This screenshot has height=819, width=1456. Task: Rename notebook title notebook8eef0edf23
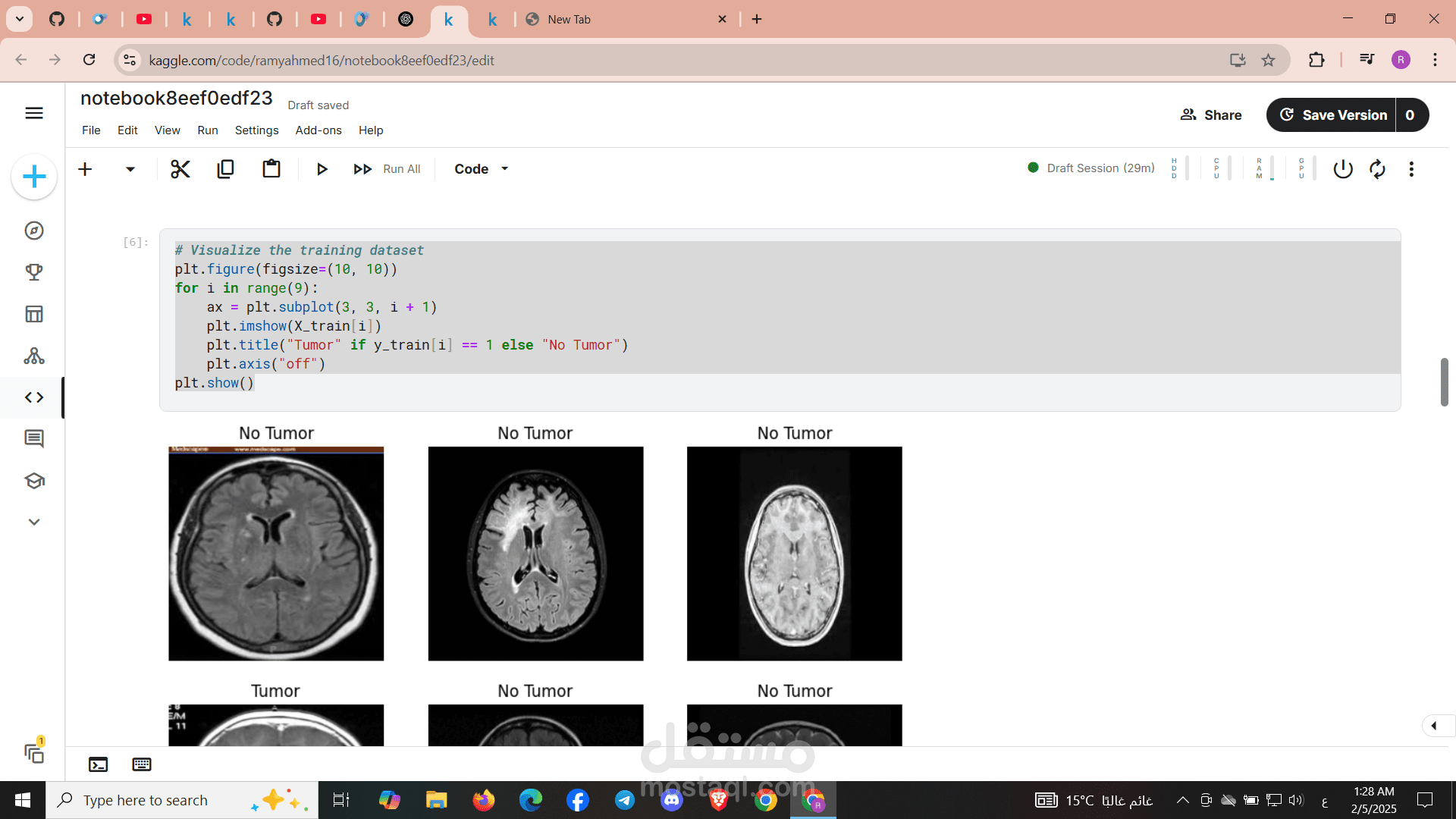coord(177,99)
